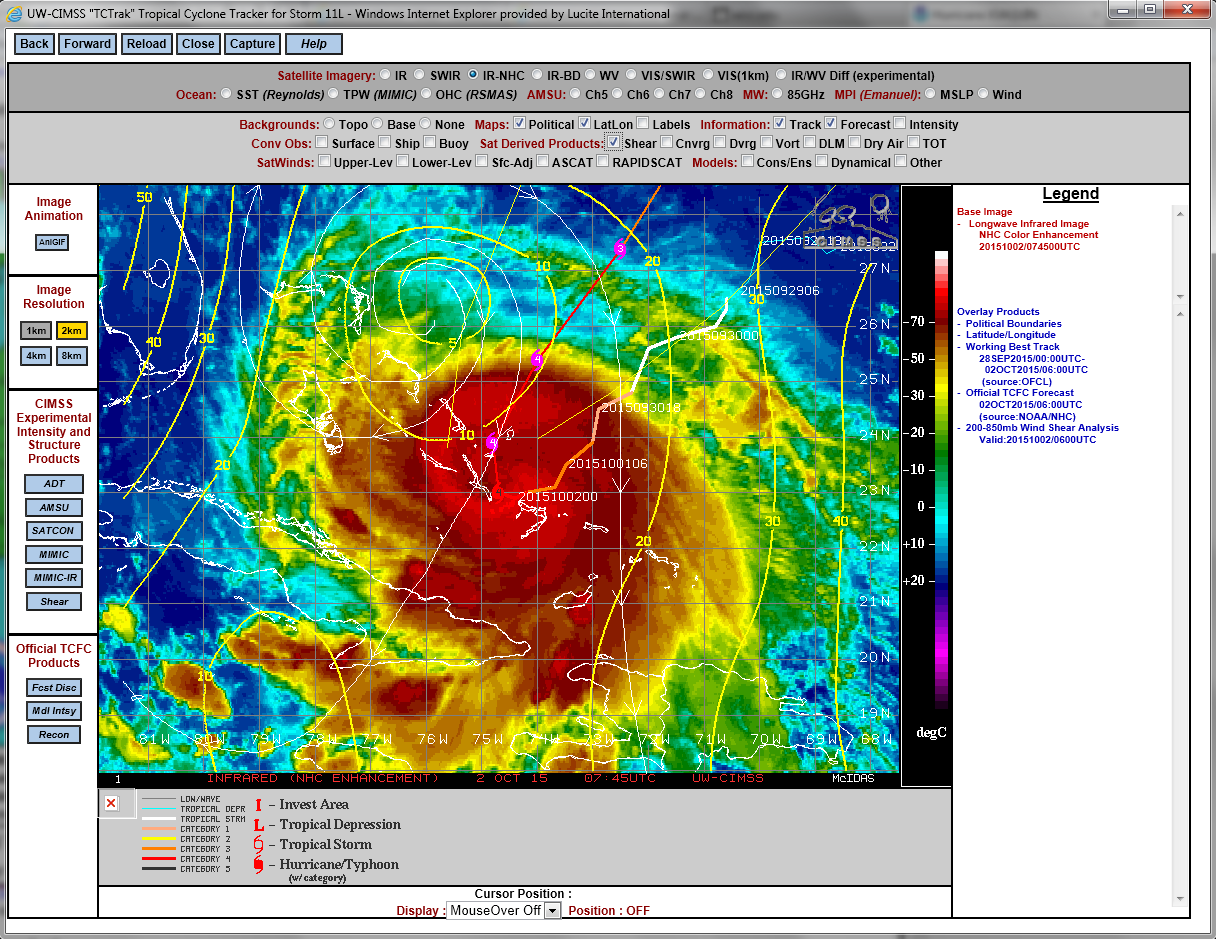This screenshot has height=939, width=1216.
Task: Open the ADT intensity product
Action: tap(54, 484)
